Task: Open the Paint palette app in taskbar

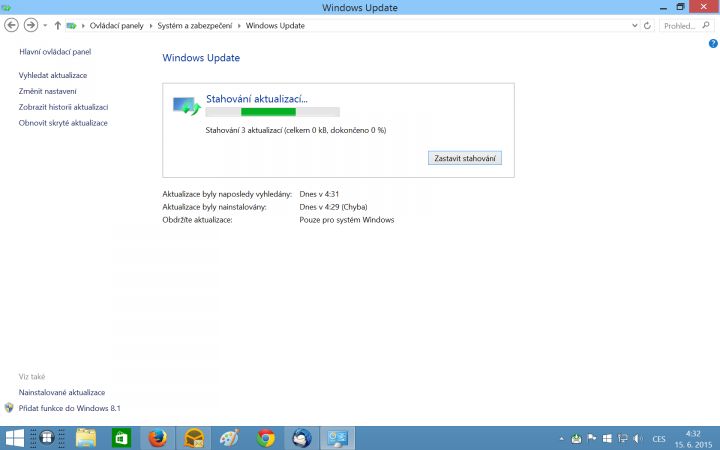Action: coord(230,438)
